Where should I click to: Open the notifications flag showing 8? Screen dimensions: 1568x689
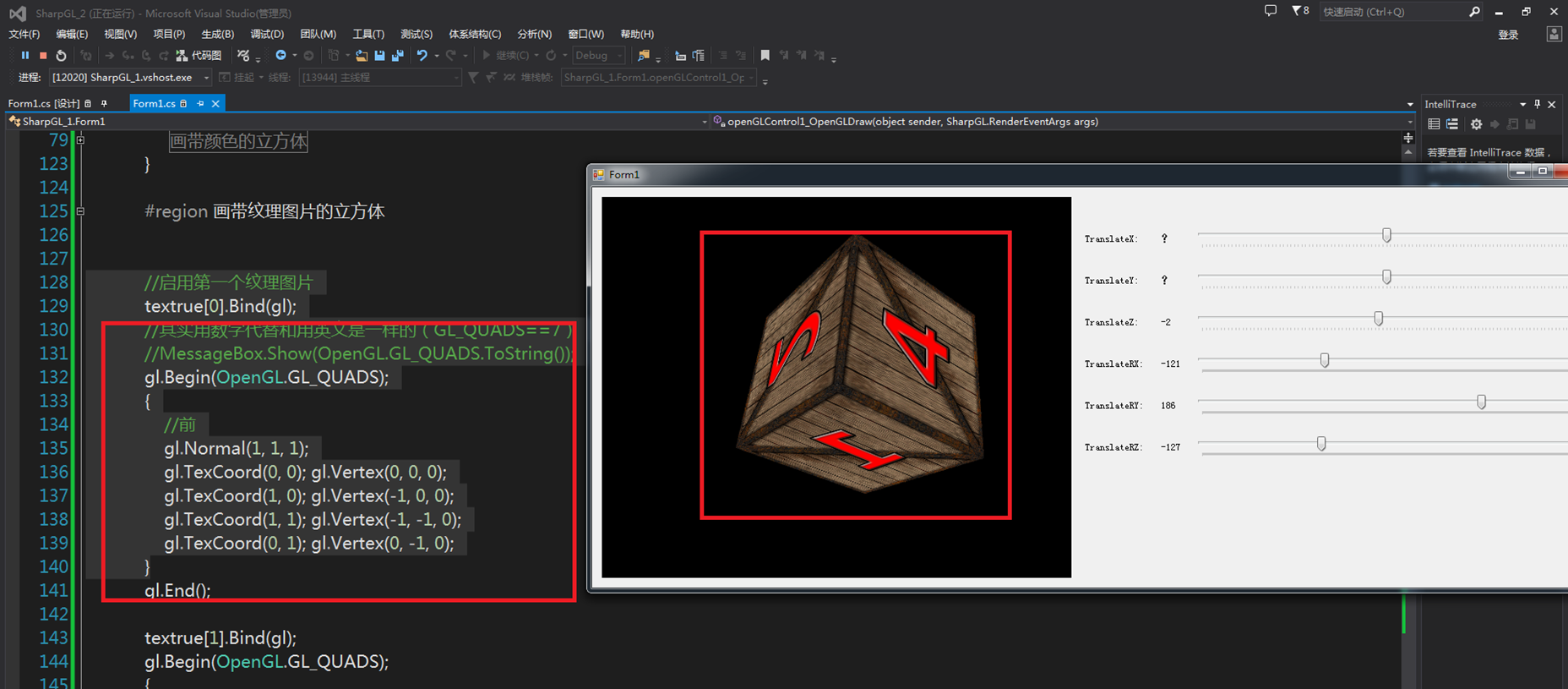click(1300, 11)
